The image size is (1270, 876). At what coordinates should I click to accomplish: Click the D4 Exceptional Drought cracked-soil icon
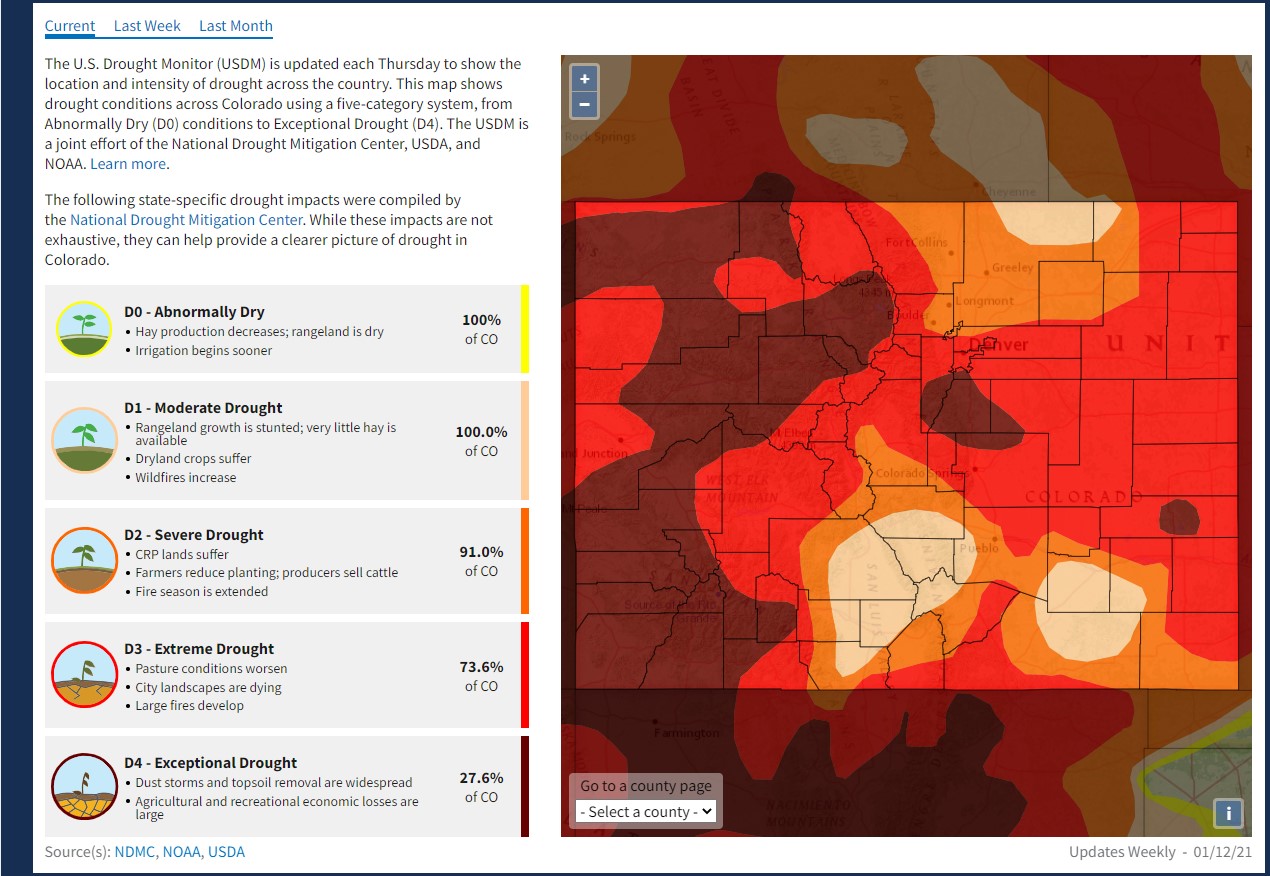click(84, 787)
